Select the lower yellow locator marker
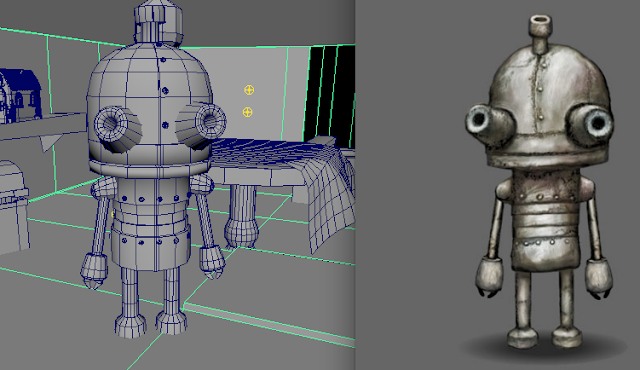 [x=247, y=112]
